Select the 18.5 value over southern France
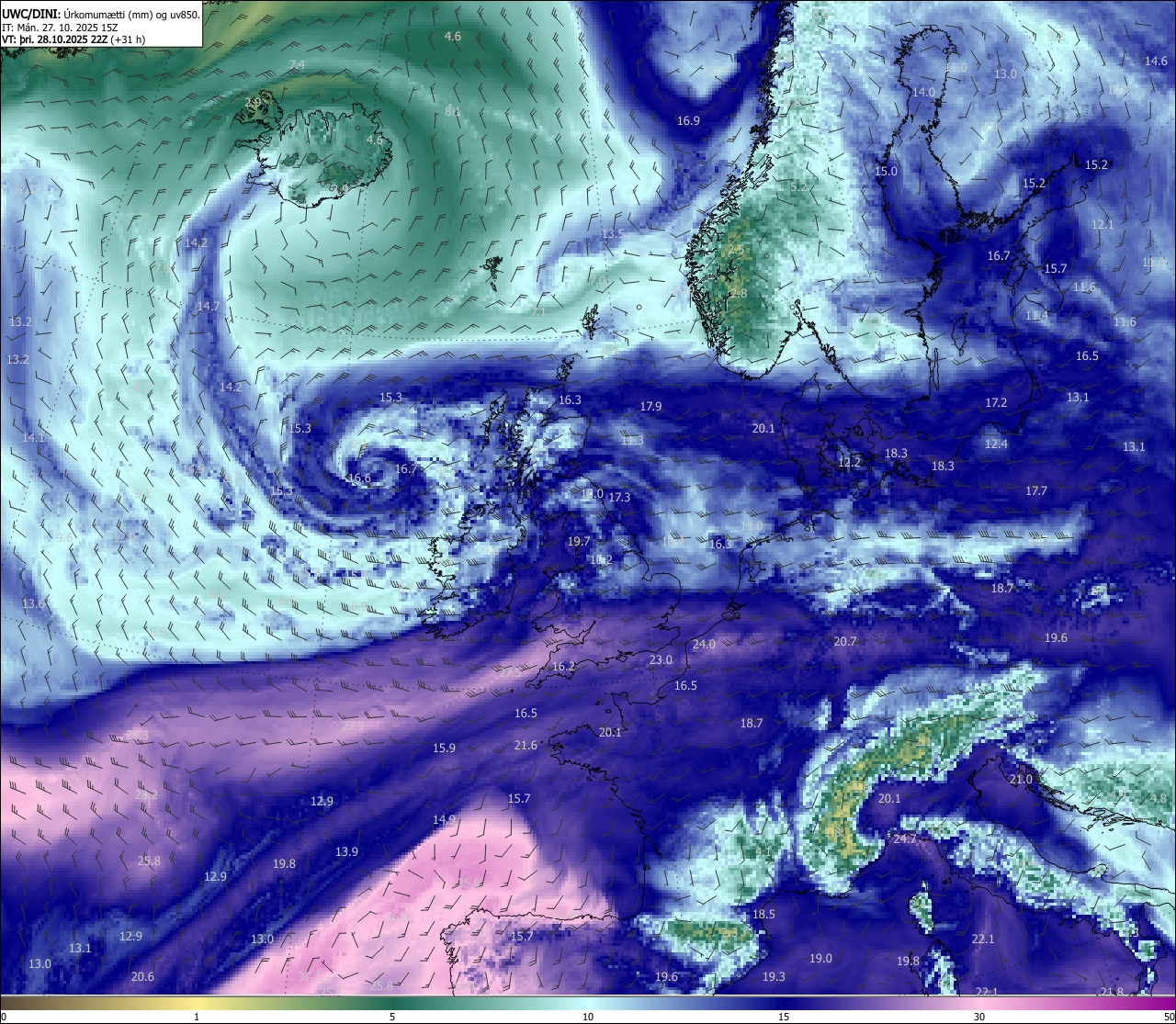Screen dimensions: 1176x1024 pos(763,915)
